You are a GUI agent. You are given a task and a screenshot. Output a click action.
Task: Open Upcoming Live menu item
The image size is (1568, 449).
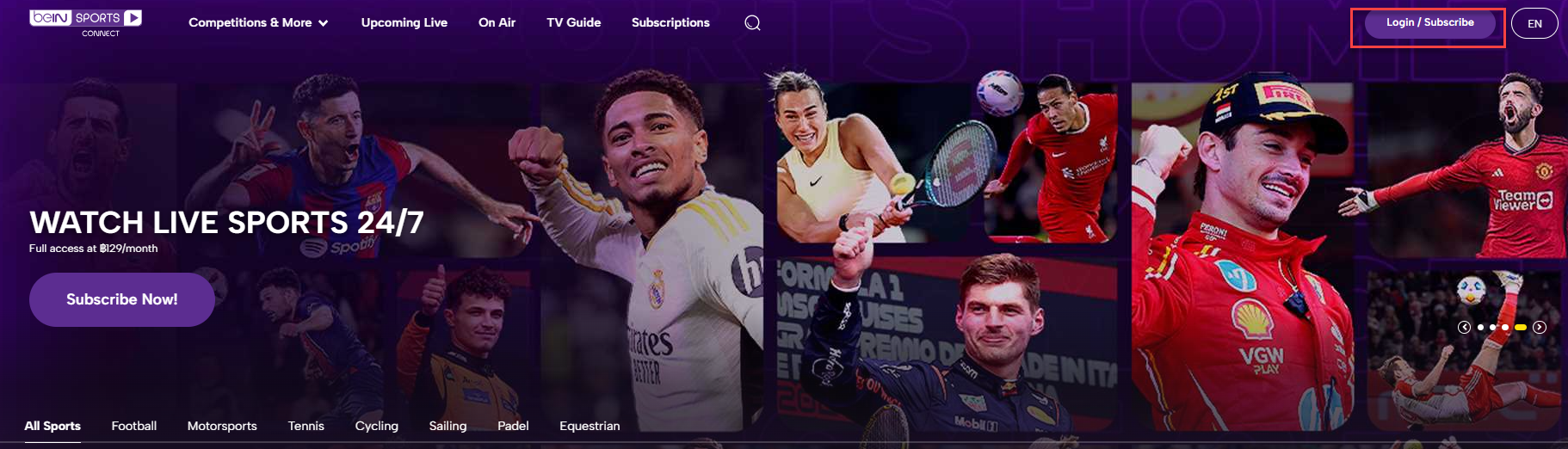pos(404,22)
